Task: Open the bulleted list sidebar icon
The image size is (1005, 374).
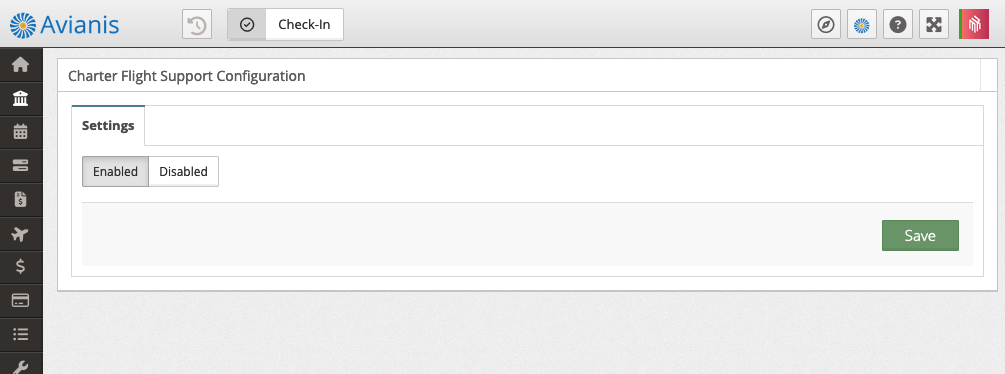Action: (x=21, y=334)
